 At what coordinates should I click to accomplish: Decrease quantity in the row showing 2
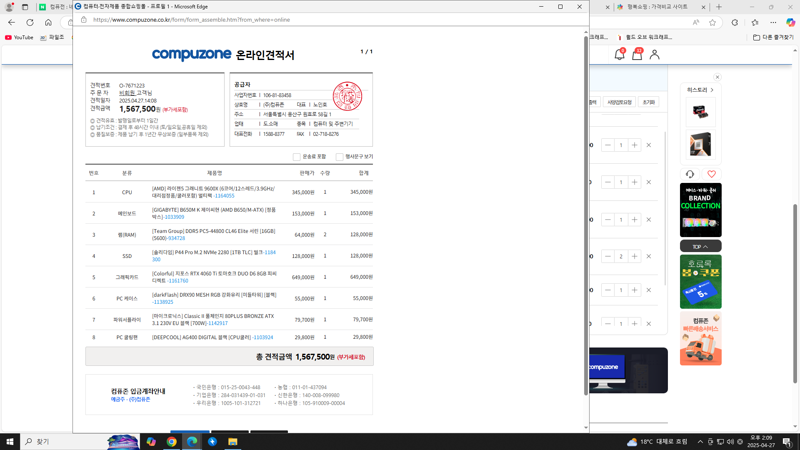[608, 256]
